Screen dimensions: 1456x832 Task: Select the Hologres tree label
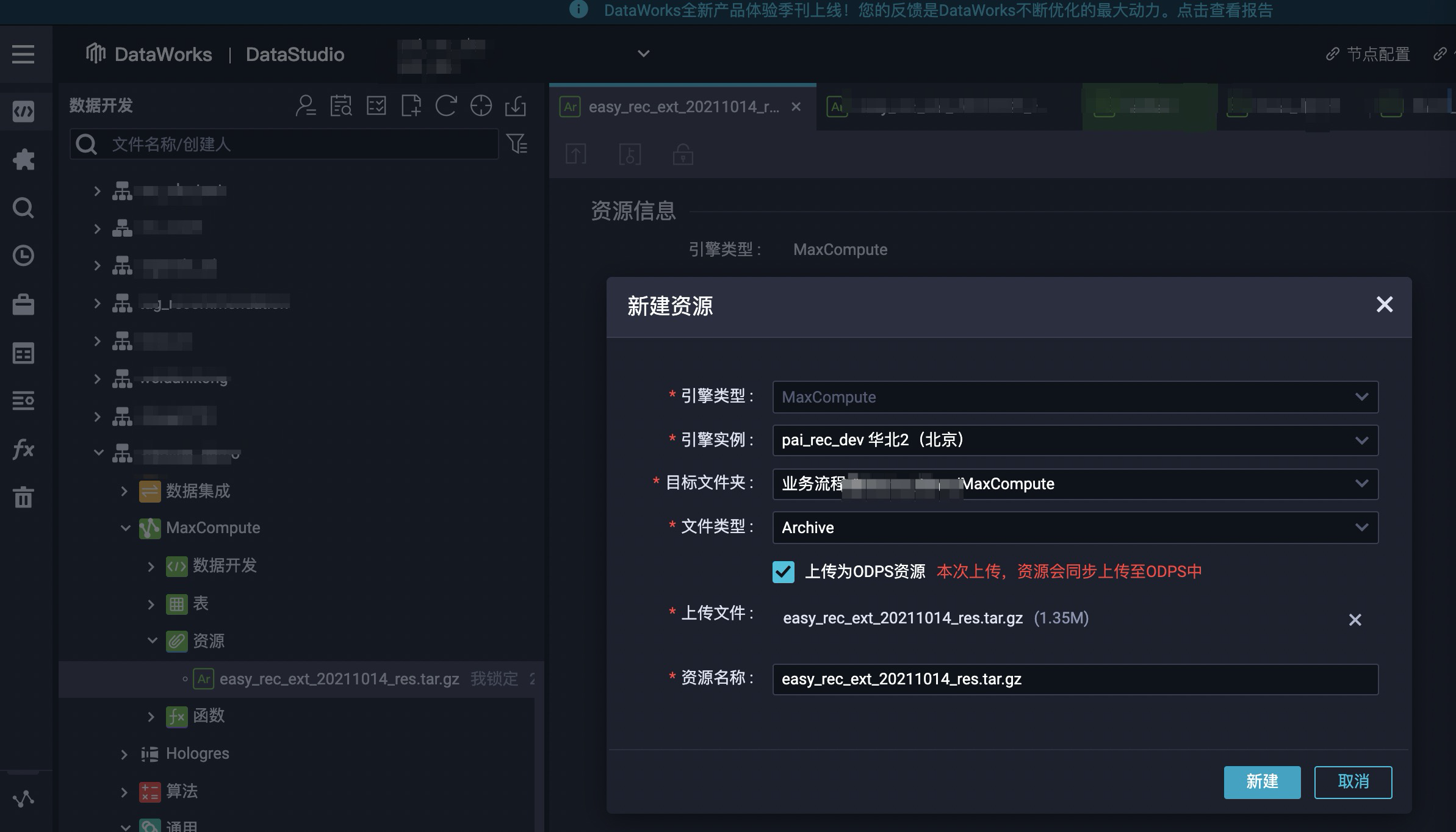[x=197, y=754]
